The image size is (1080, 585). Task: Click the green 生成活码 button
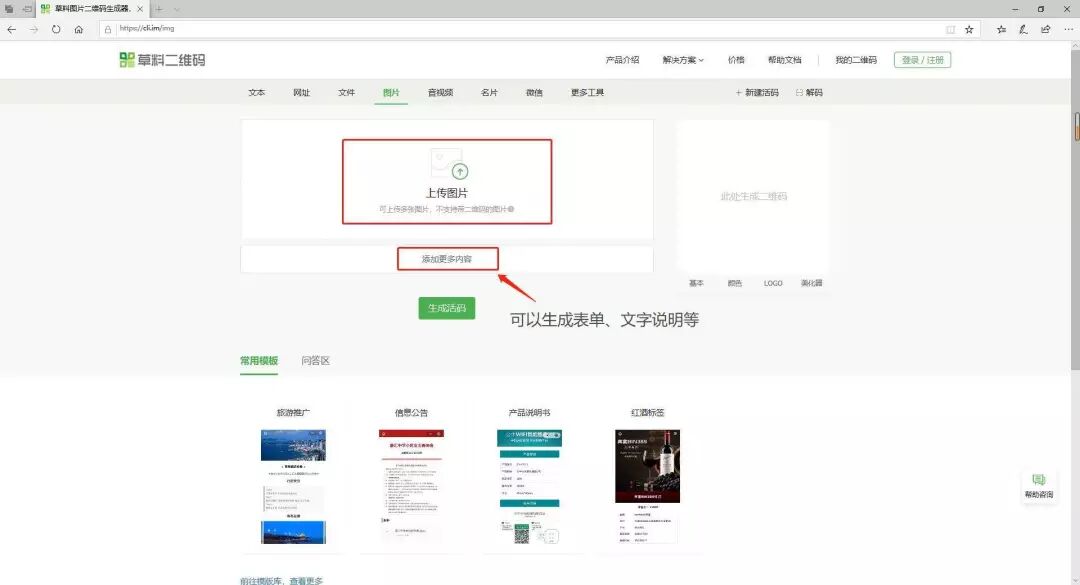click(x=446, y=308)
